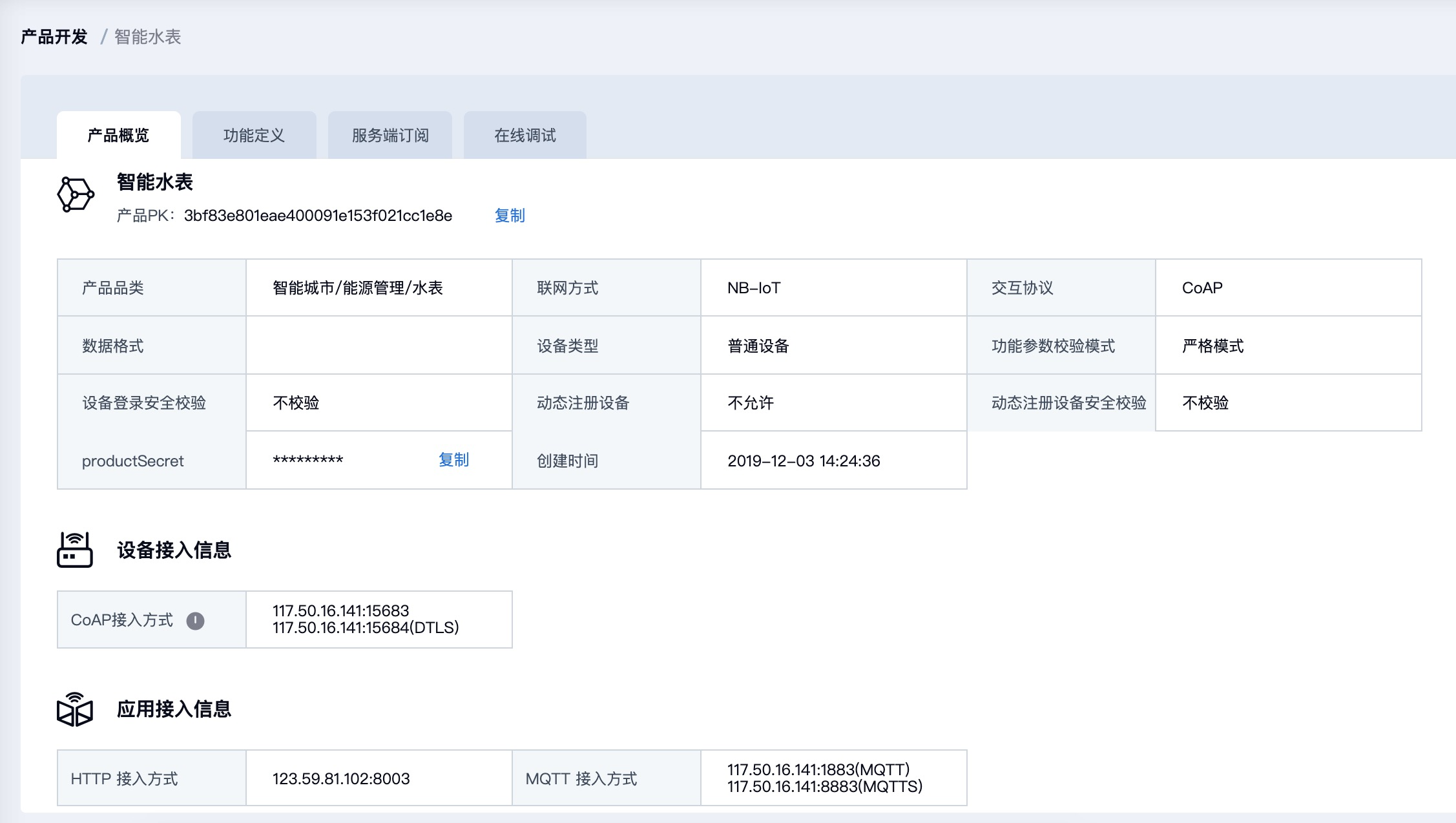Click the 智能水表 product title heading
This screenshot has height=823, width=1456.
pos(155,182)
